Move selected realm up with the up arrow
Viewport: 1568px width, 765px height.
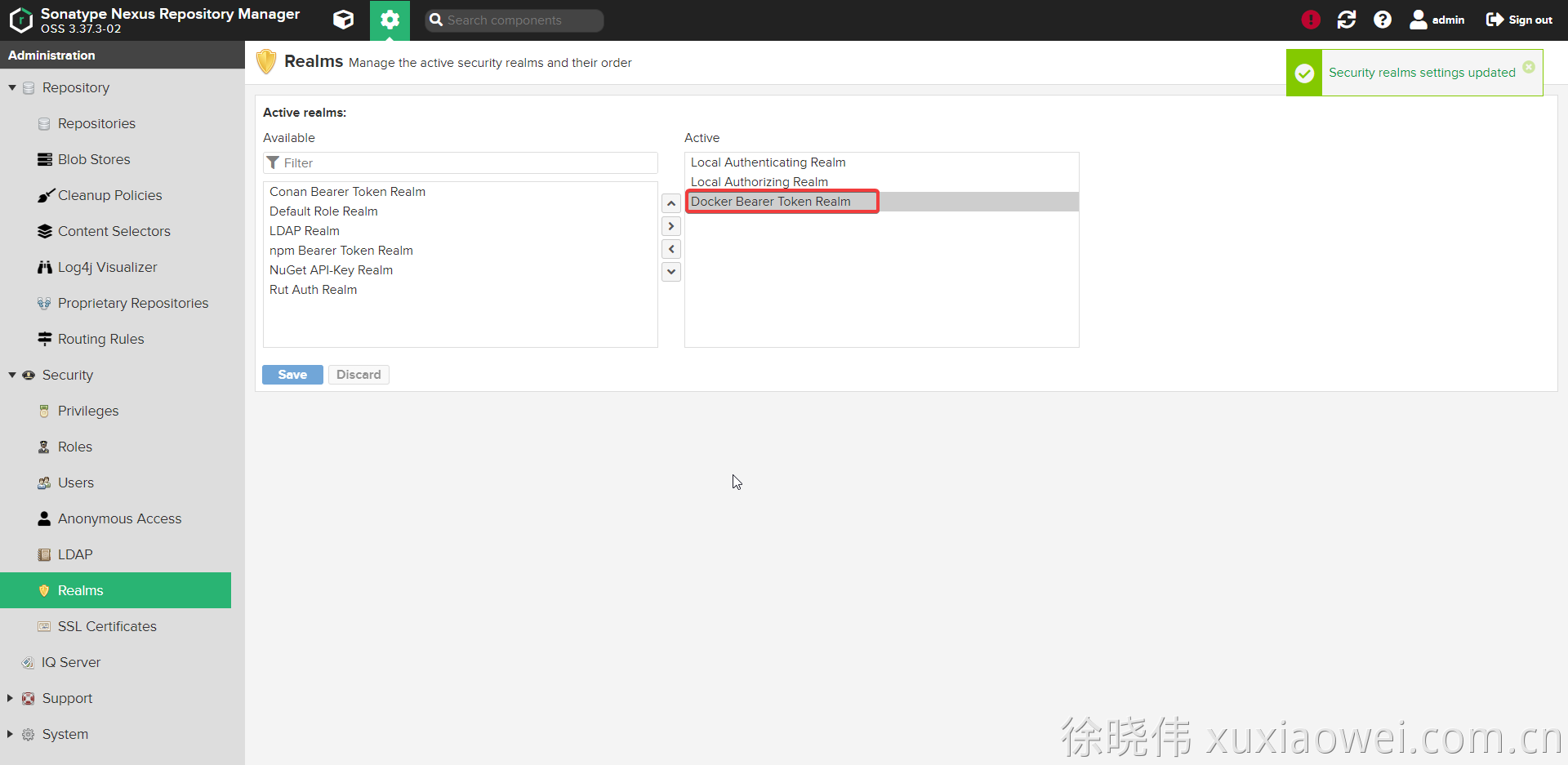point(671,203)
